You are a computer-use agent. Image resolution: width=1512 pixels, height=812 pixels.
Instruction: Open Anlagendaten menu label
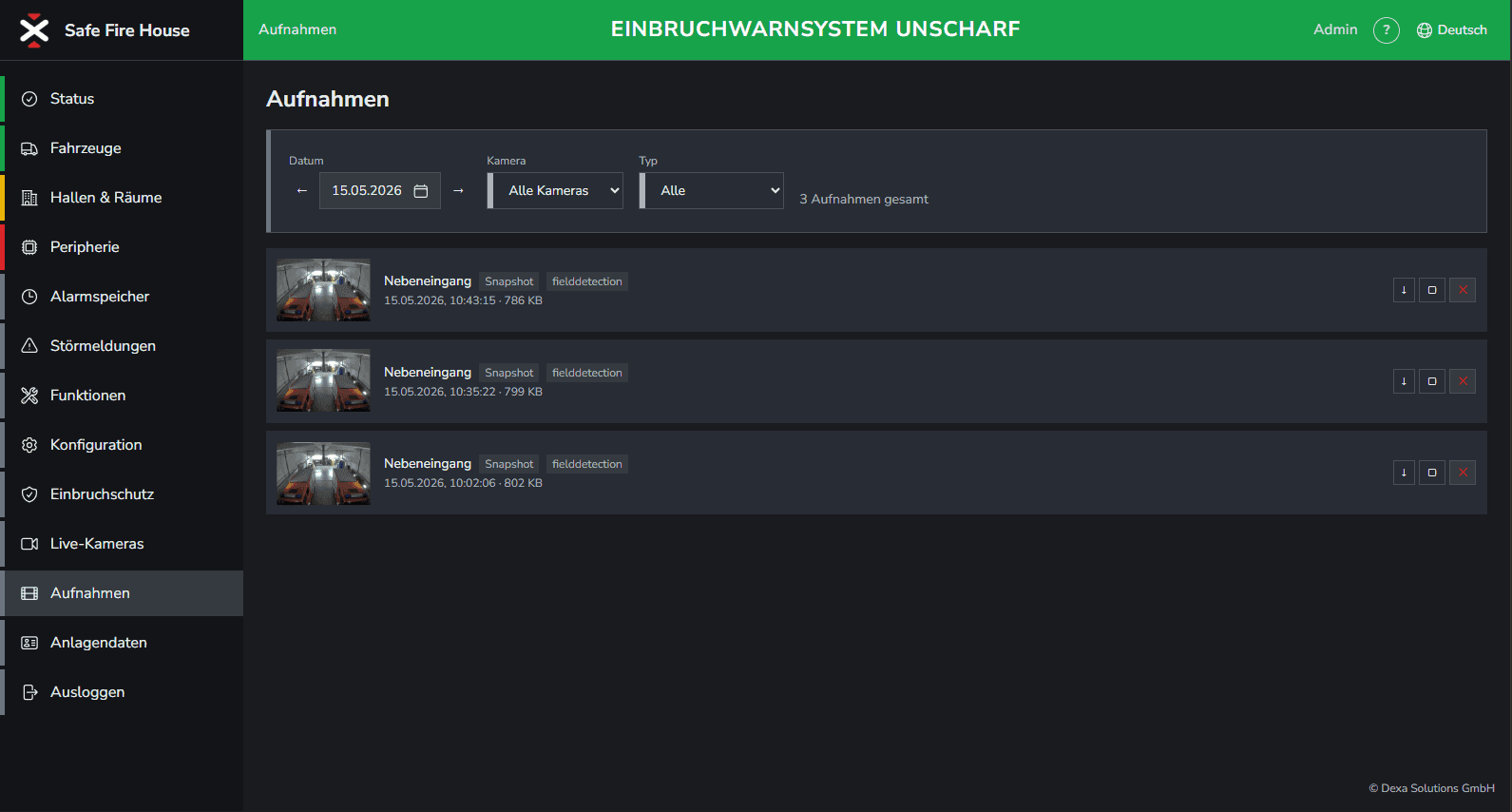pos(99,643)
